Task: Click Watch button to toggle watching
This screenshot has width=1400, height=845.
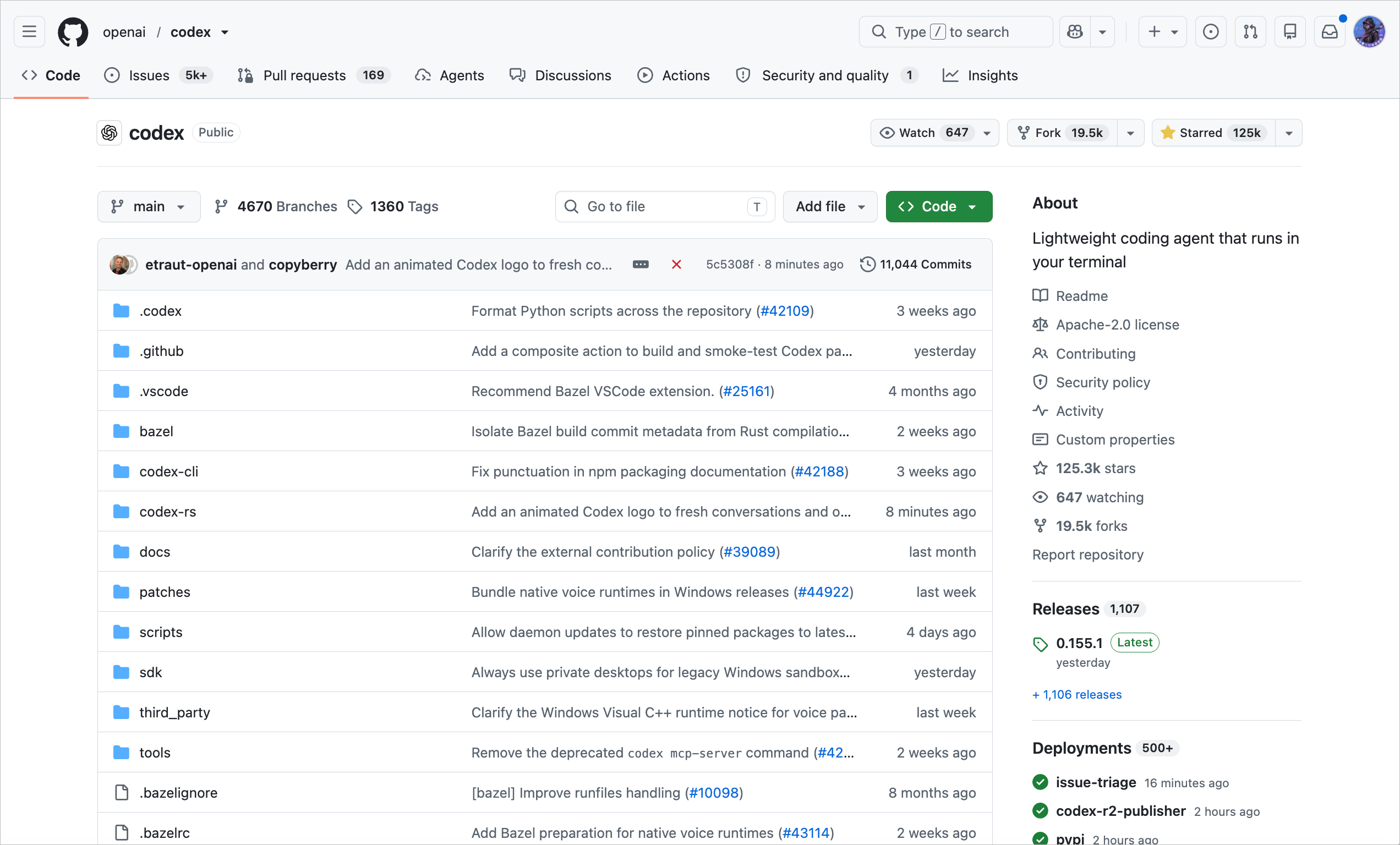Action: coord(934,133)
